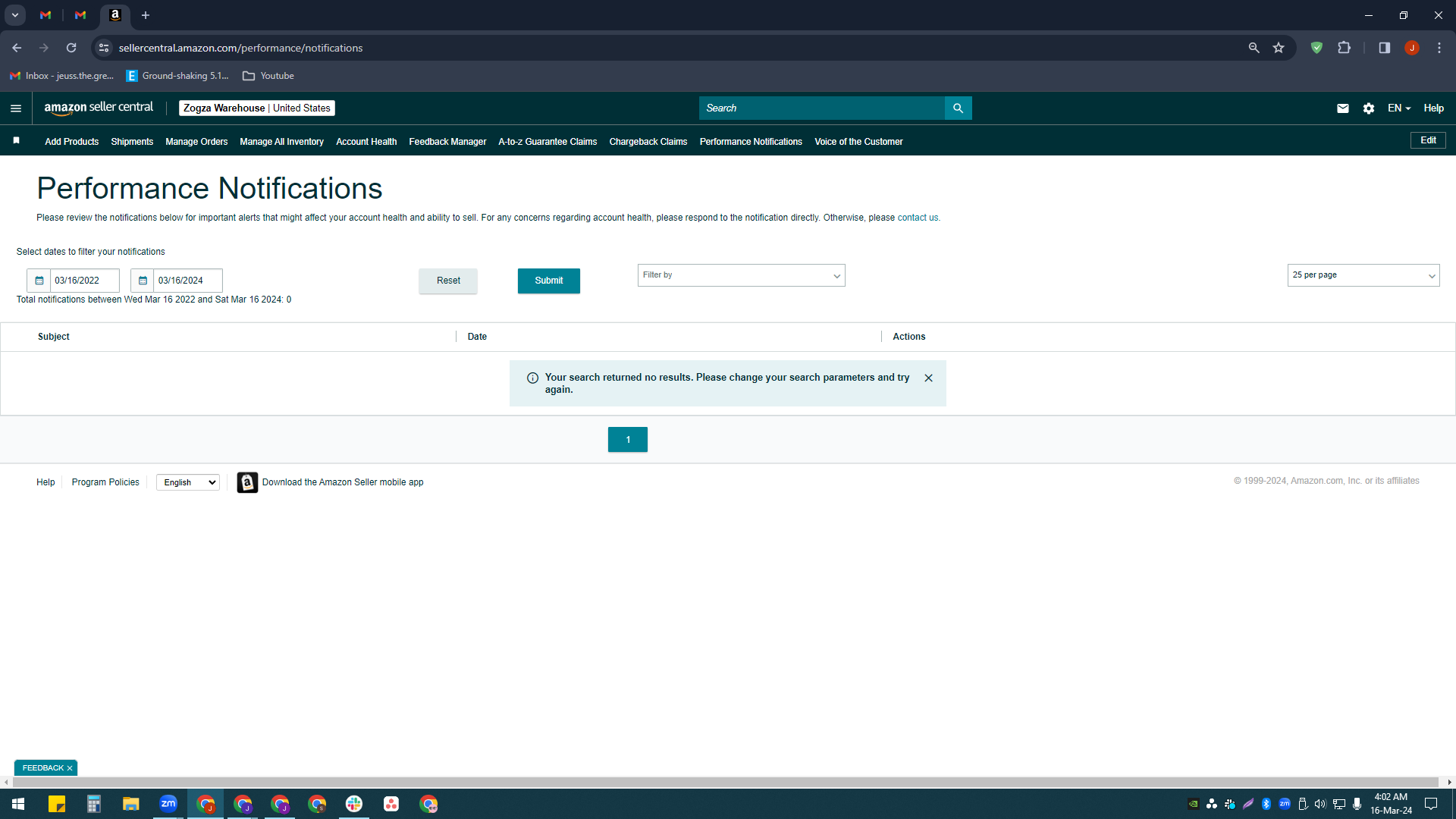Click the horizontal scrollbar
Image resolution: width=1456 pixels, height=819 pixels.
click(726, 782)
